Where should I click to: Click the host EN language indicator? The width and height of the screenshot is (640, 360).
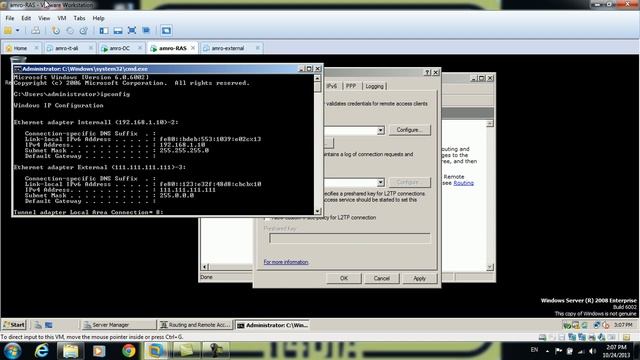pyautogui.click(x=534, y=350)
